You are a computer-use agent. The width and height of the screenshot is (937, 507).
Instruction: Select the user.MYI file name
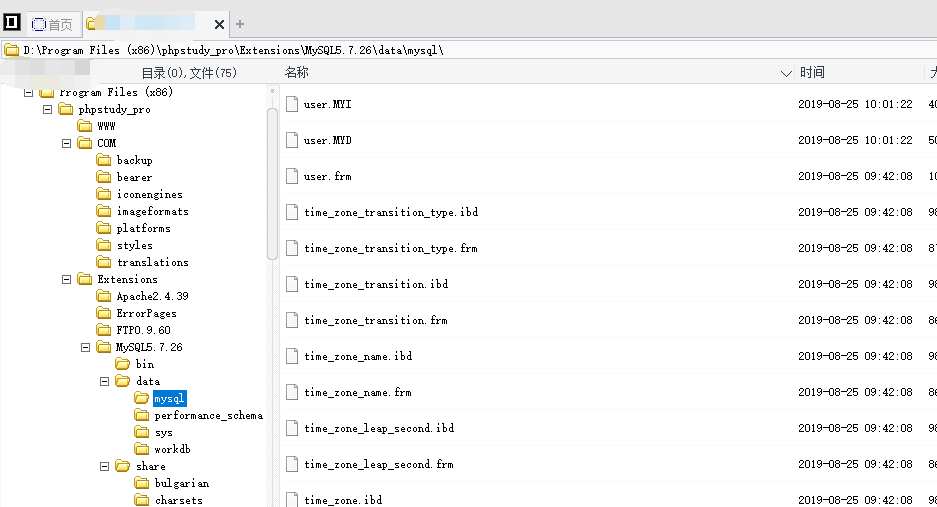point(327,105)
